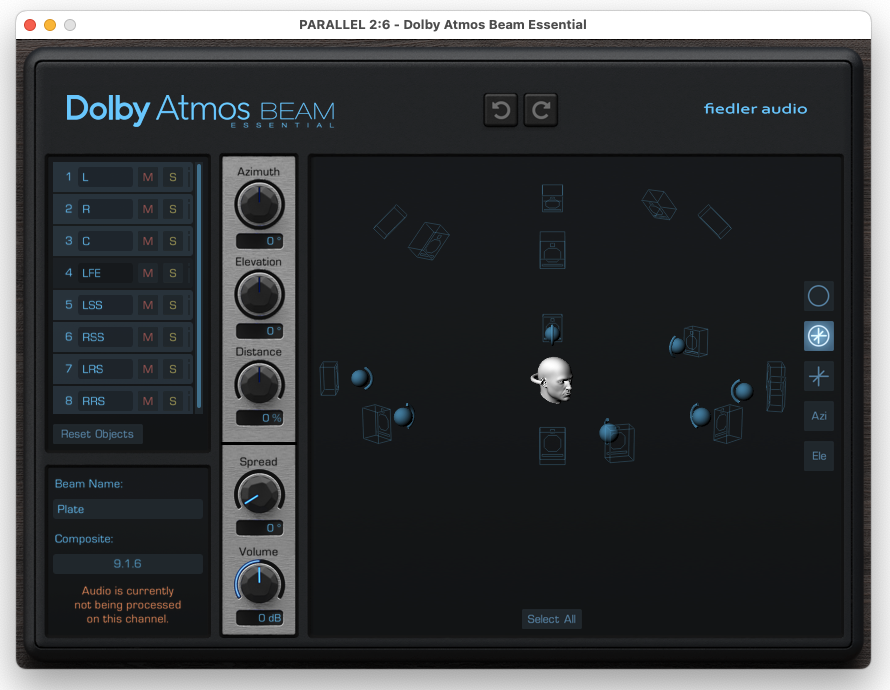
Task: Choose the plain star axes view mode
Action: click(x=818, y=376)
